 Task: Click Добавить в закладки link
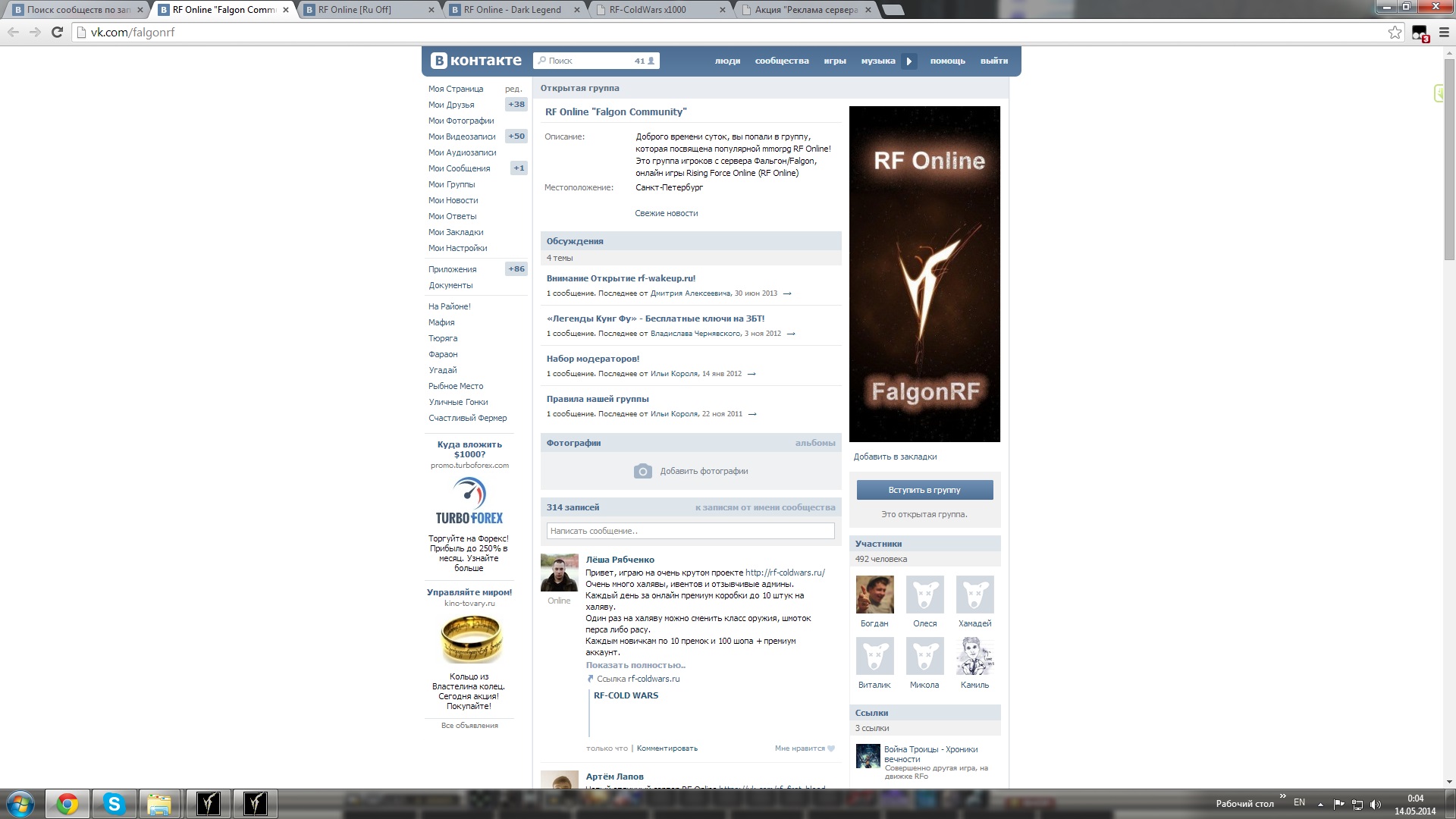895,457
